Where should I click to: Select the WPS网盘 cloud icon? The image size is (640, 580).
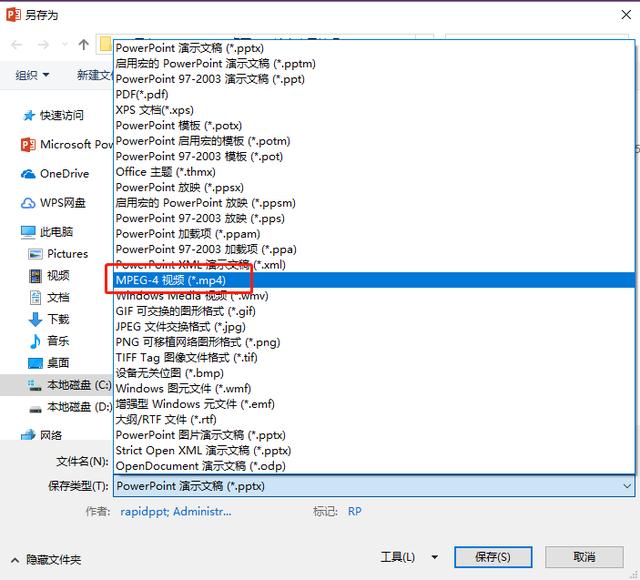[x=28, y=203]
